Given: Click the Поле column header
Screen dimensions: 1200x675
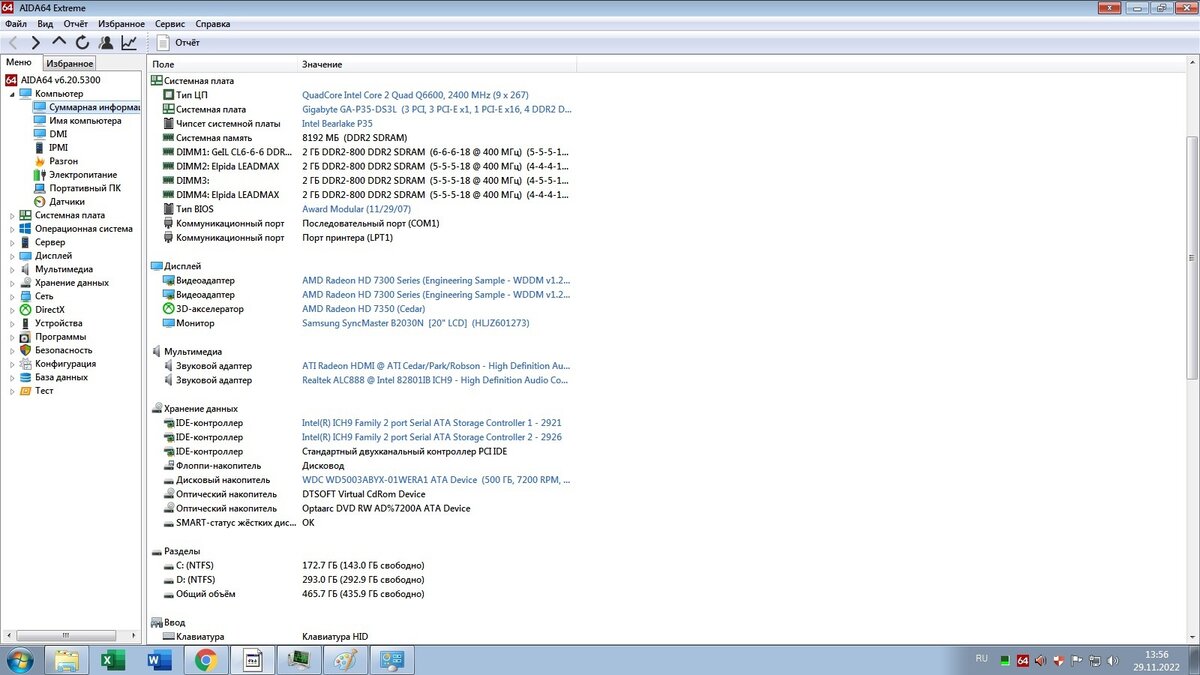Looking at the screenshot, I should [223, 64].
